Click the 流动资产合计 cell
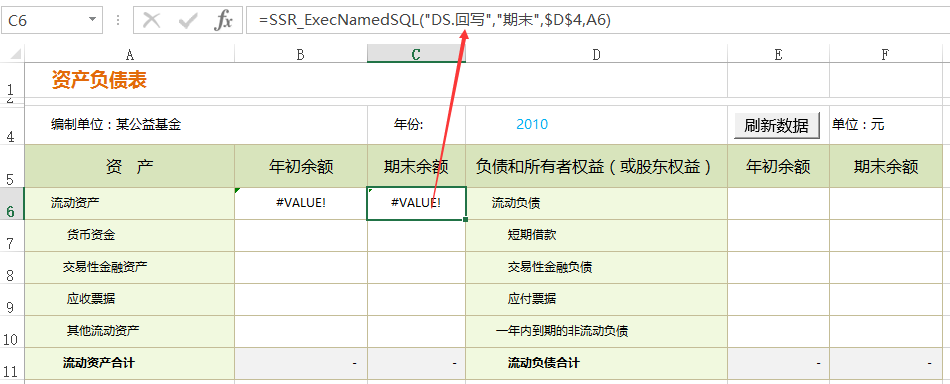Viewport: 950px width, 384px height. click(129, 363)
